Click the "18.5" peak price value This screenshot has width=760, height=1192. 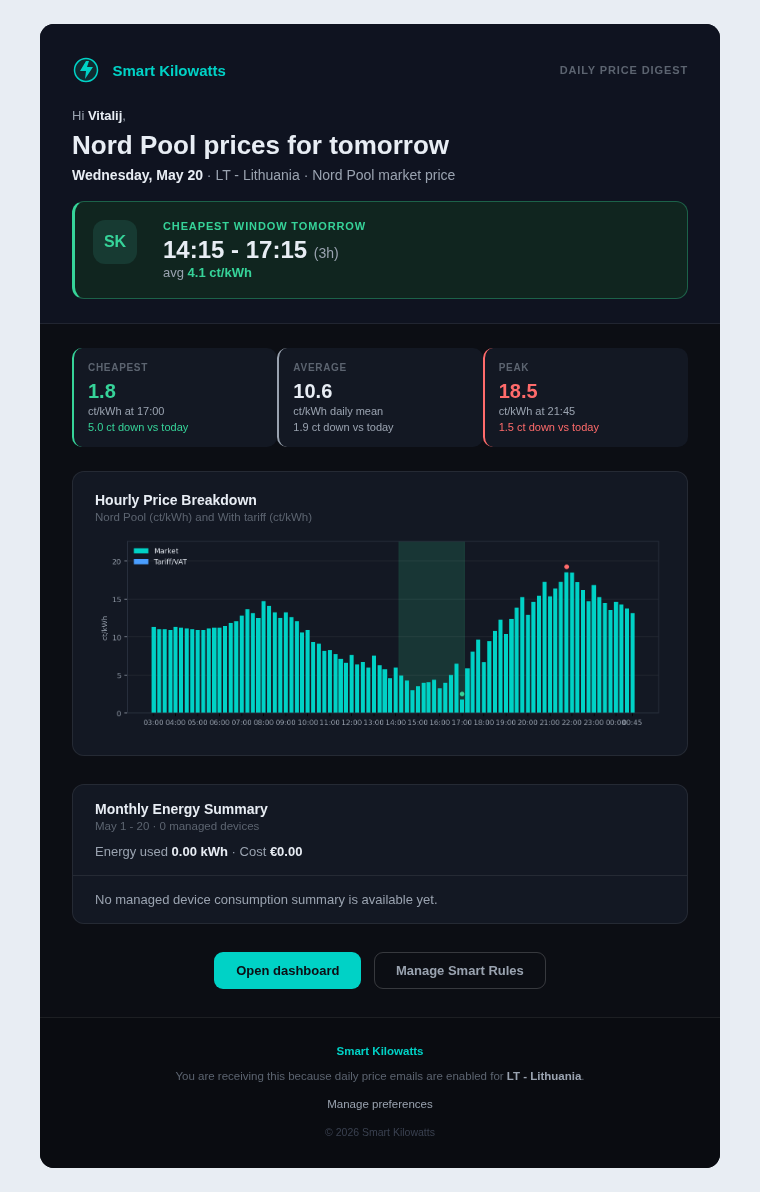point(518,391)
